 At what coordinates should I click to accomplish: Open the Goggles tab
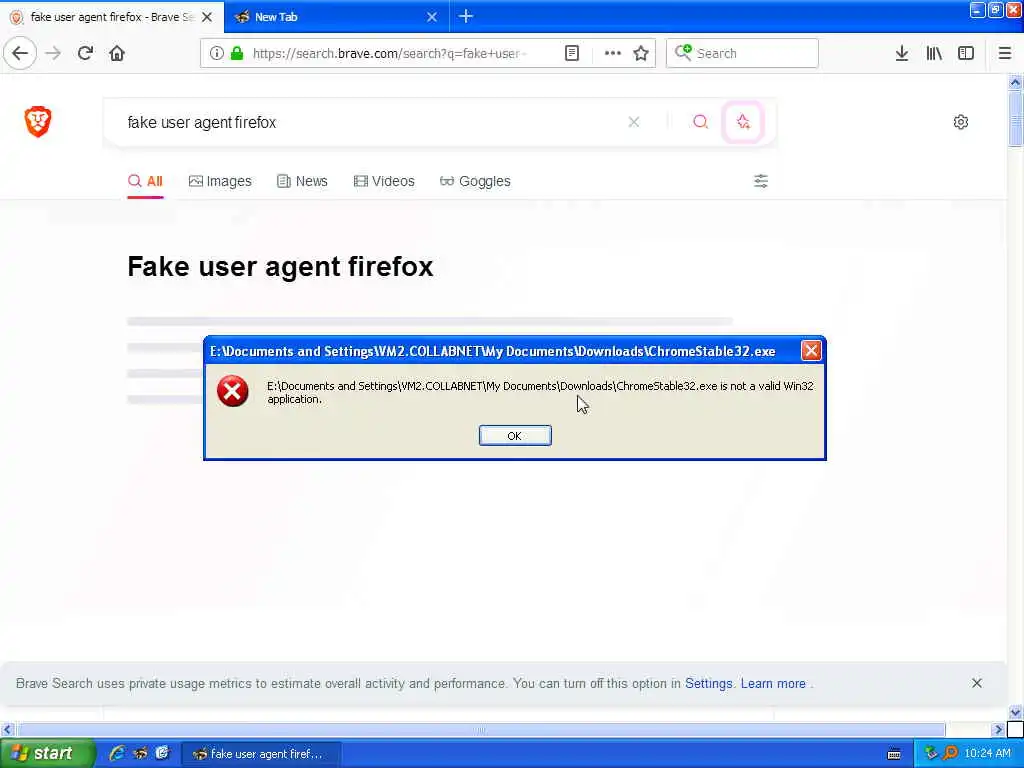click(x=475, y=182)
